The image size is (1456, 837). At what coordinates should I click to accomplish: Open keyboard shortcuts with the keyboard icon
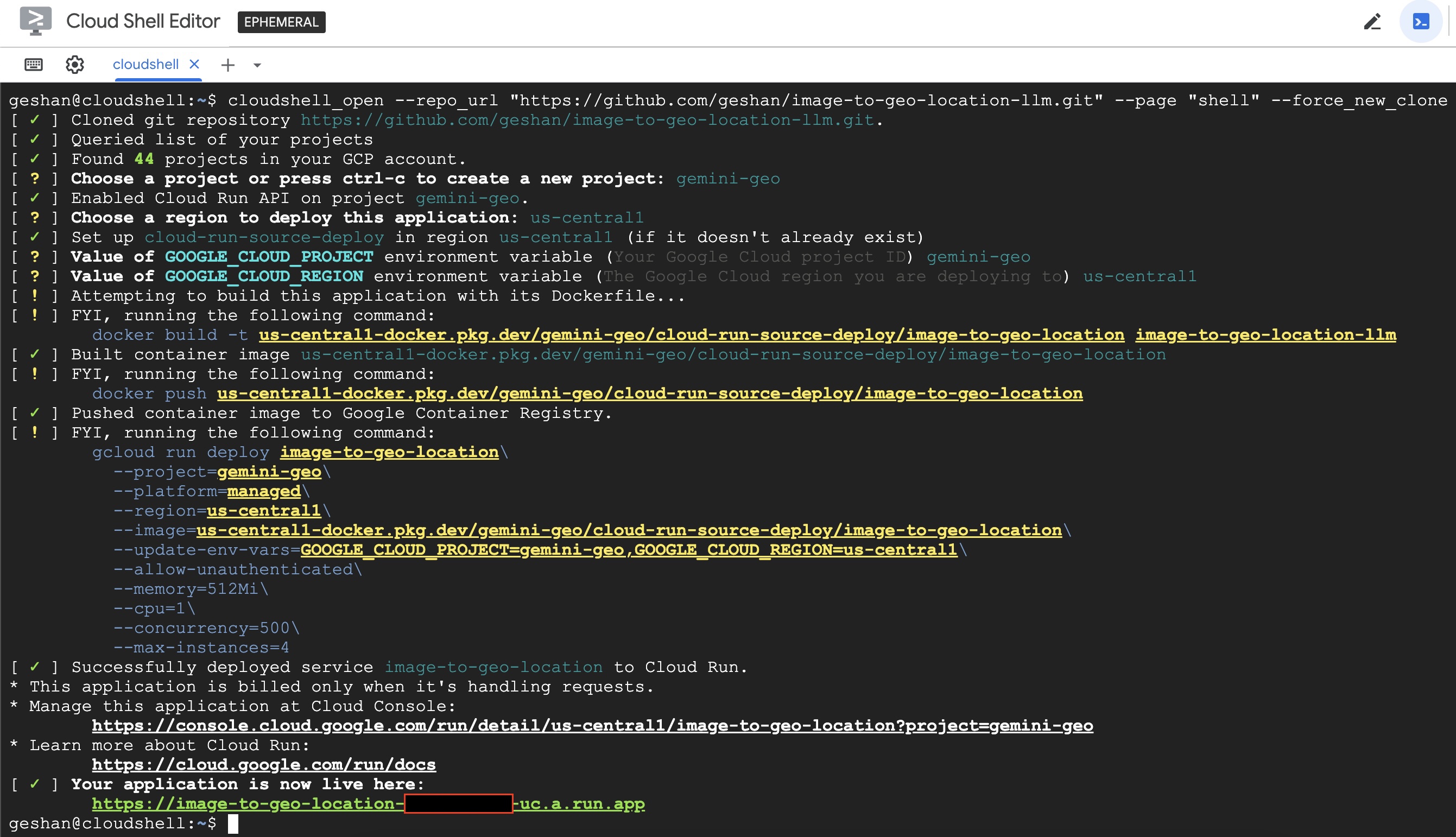[x=33, y=65]
